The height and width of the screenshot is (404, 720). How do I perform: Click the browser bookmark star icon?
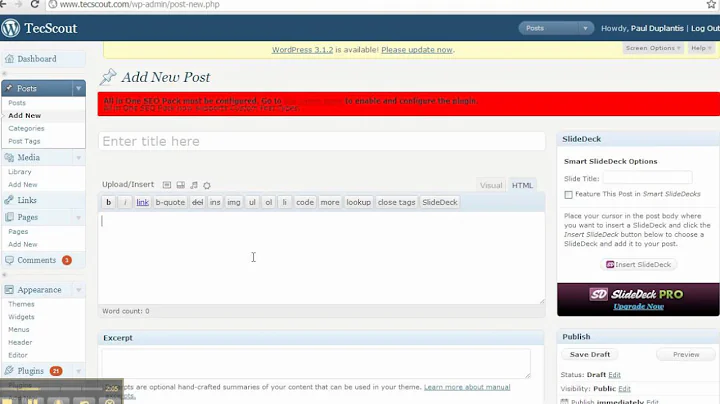coord(712,4)
